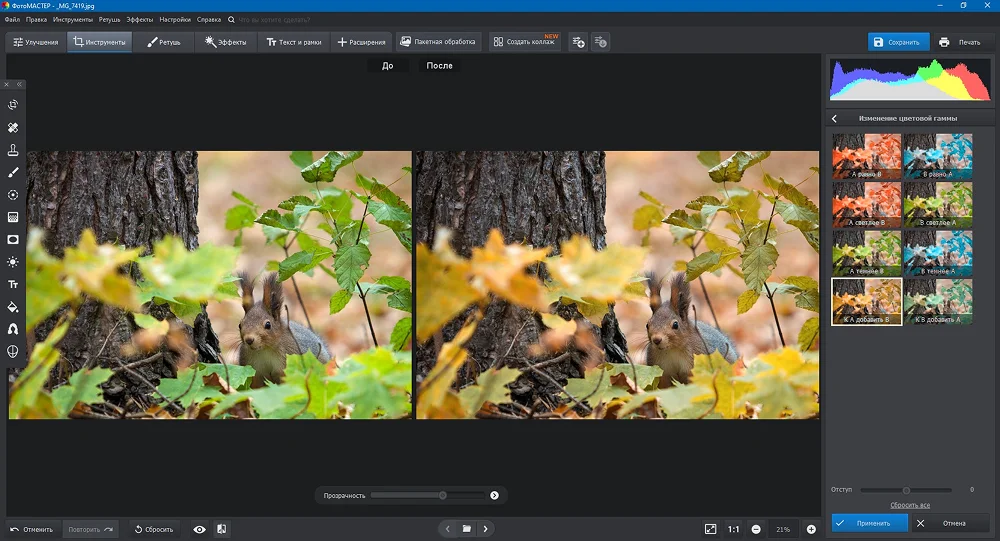Go to previous photo arrow

(x=448, y=529)
